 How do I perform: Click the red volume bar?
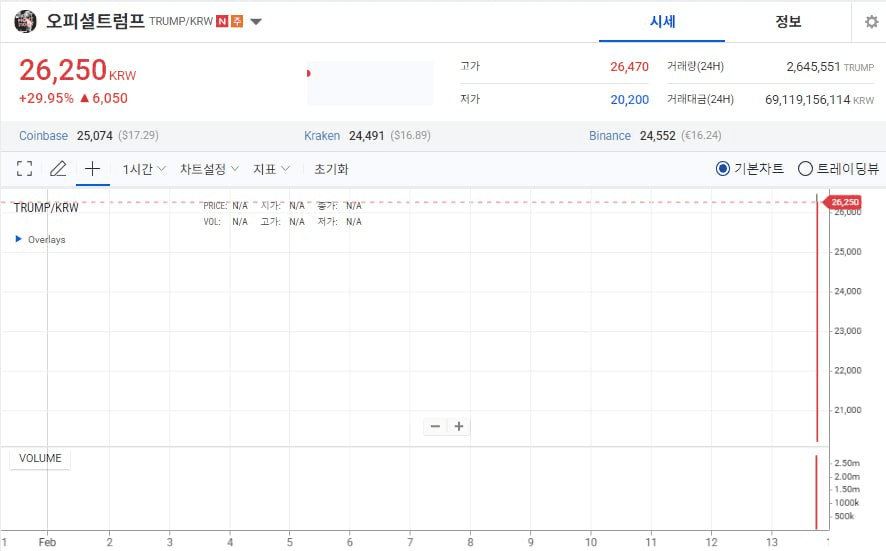(816, 492)
